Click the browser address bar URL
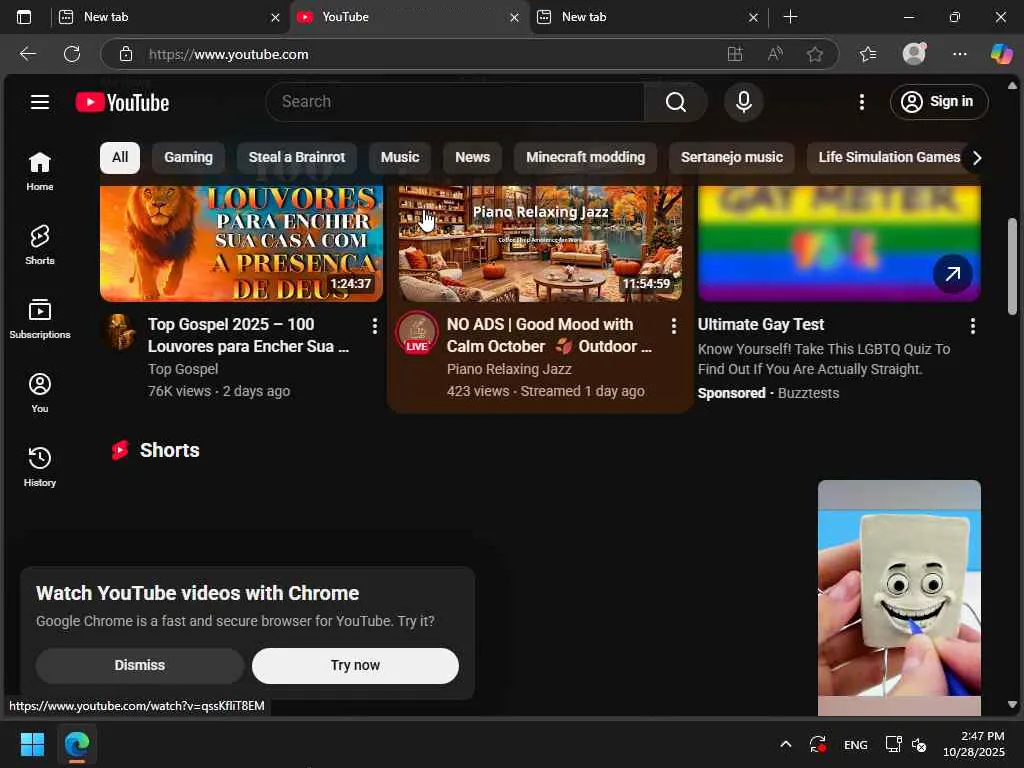Screen dimensions: 1024x768 (x=229, y=54)
